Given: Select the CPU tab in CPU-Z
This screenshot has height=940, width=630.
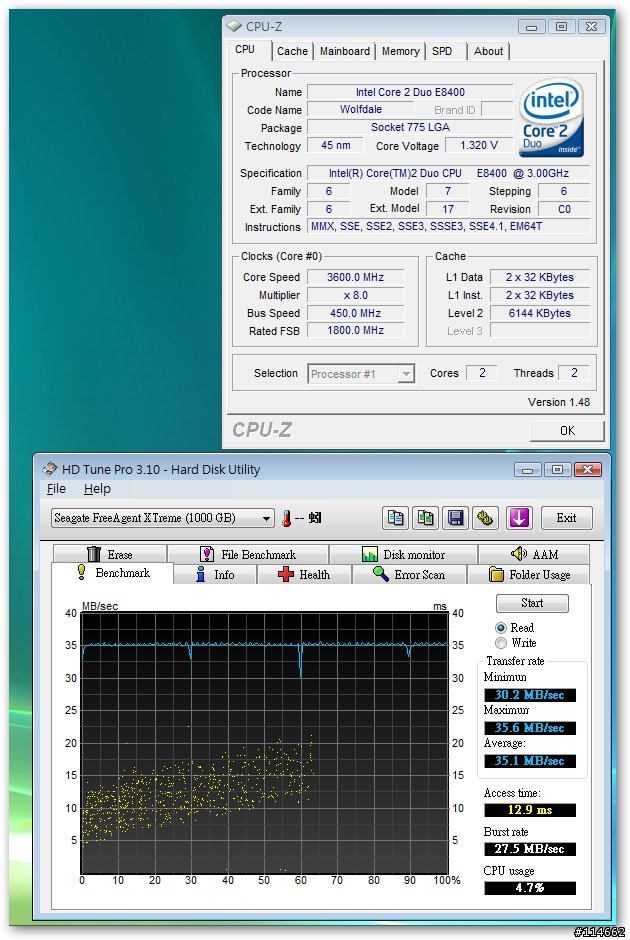Looking at the screenshot, I should click(245, 49).
